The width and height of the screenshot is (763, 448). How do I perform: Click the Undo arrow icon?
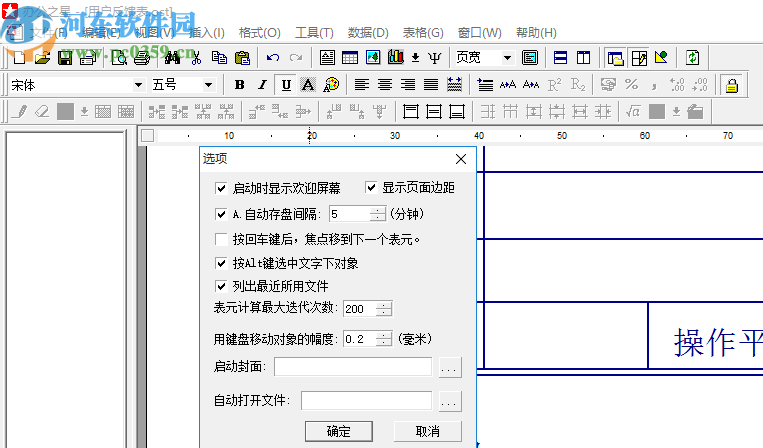click(273, 58)
